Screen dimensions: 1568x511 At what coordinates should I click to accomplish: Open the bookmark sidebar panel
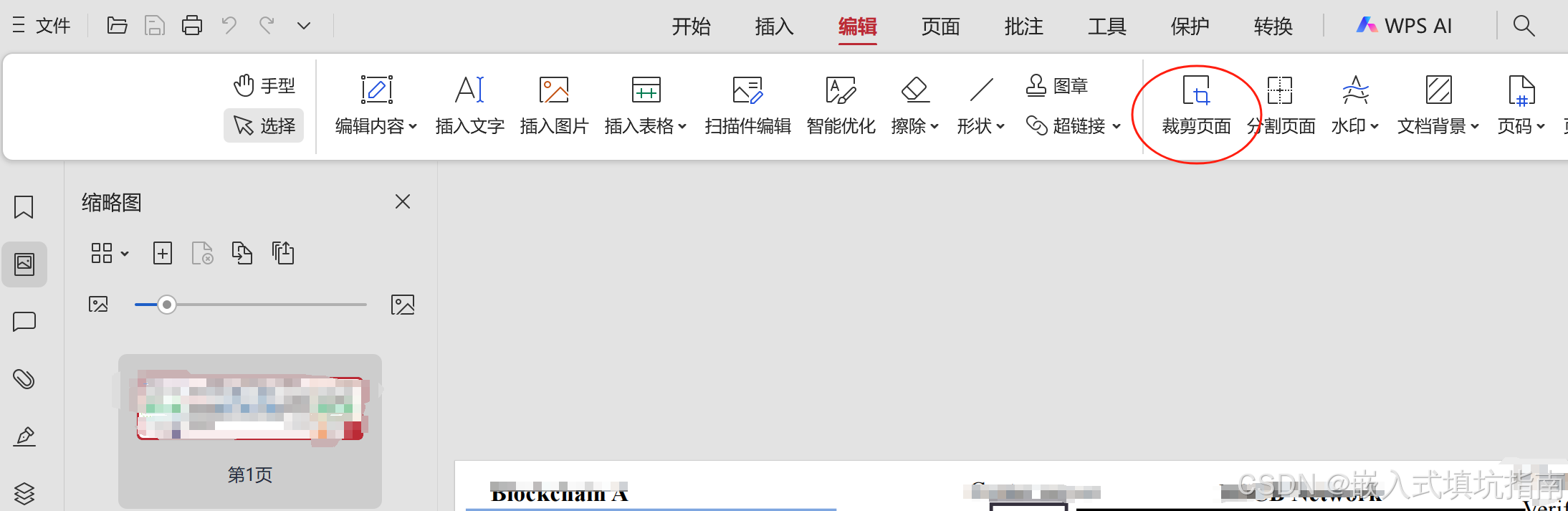pyautogui.click(x=24, y=207)
